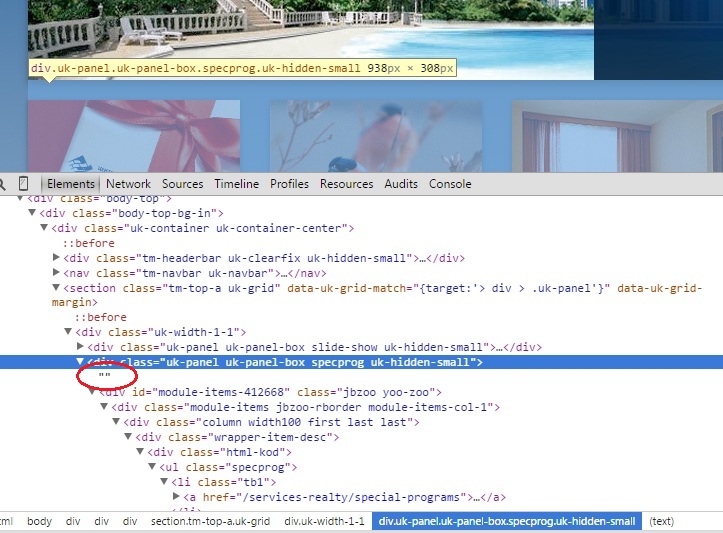Switch to the Network tab
Screen dimensions: 723x533
pos(128,184)
